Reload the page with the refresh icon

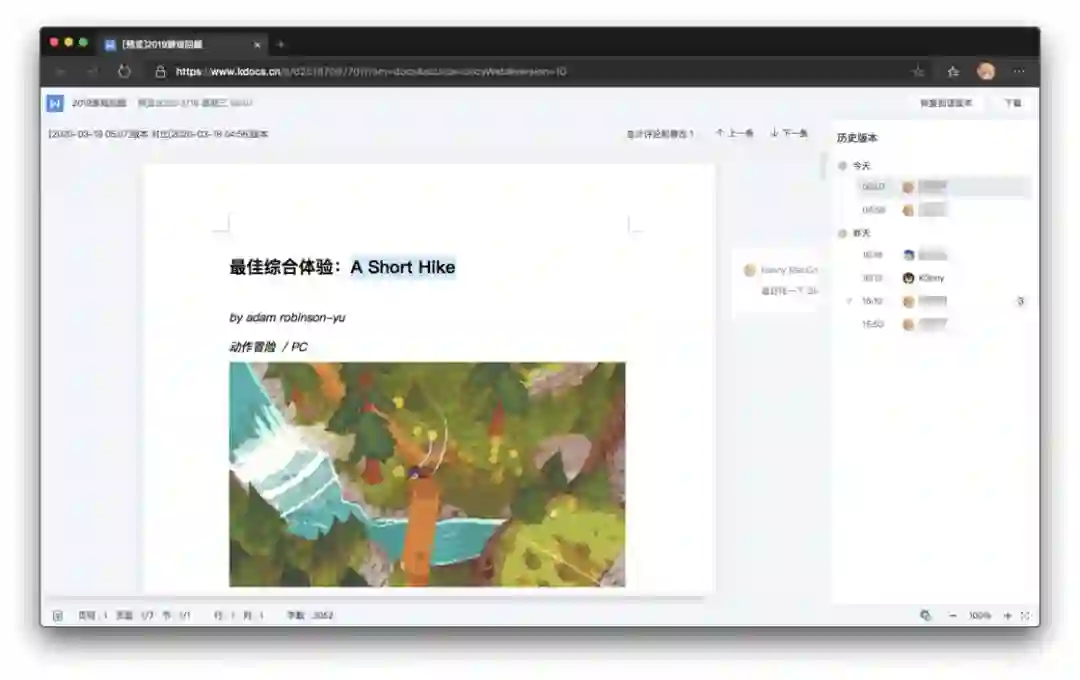coord(124,71)
